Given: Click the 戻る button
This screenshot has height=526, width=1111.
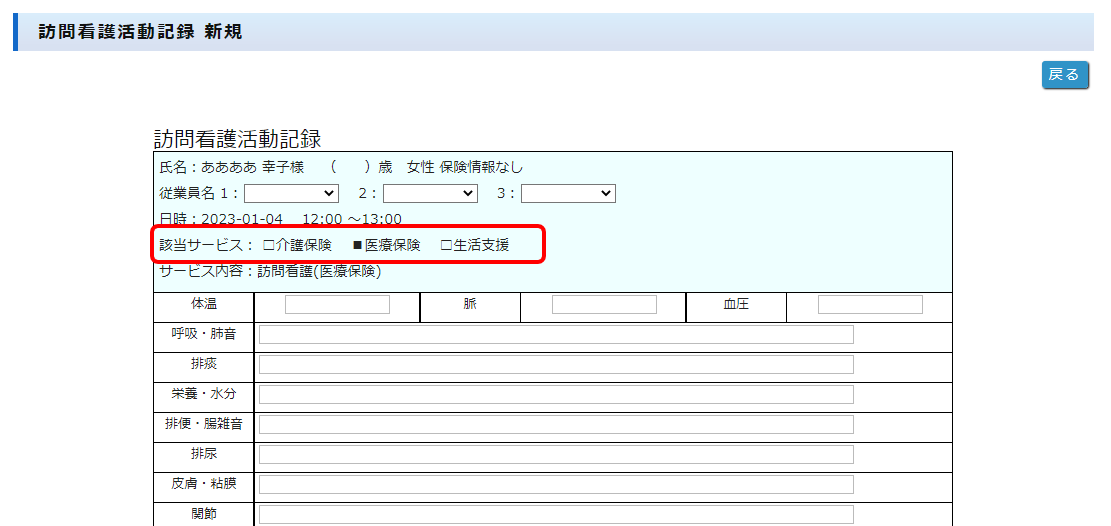Looking at the screenshot, I should (1064, 74).
